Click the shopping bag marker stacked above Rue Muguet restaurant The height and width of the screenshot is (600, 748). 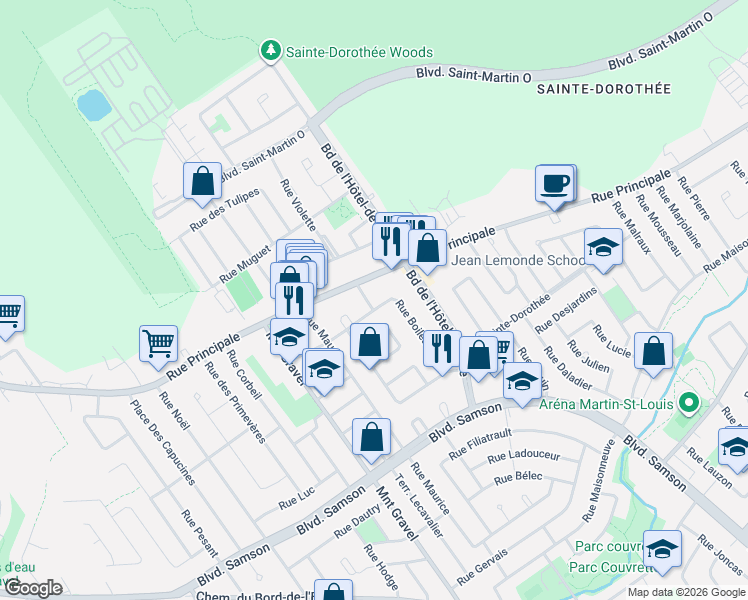[x=290, y=273]
